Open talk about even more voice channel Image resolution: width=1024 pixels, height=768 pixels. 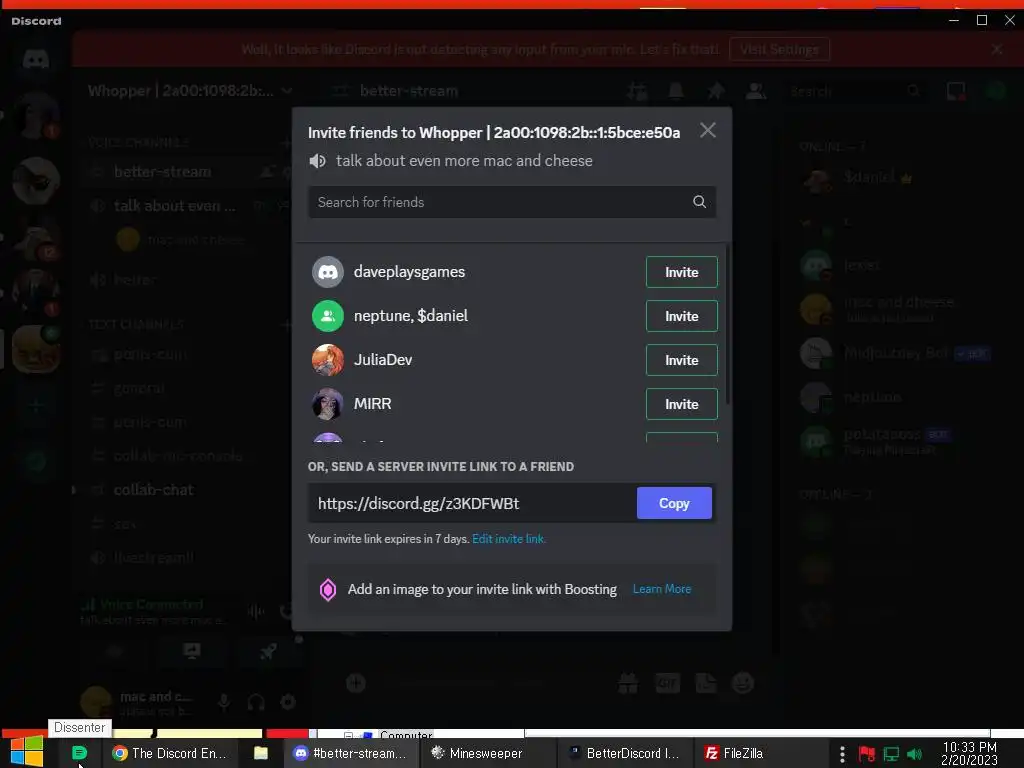(x=174, y=206)
